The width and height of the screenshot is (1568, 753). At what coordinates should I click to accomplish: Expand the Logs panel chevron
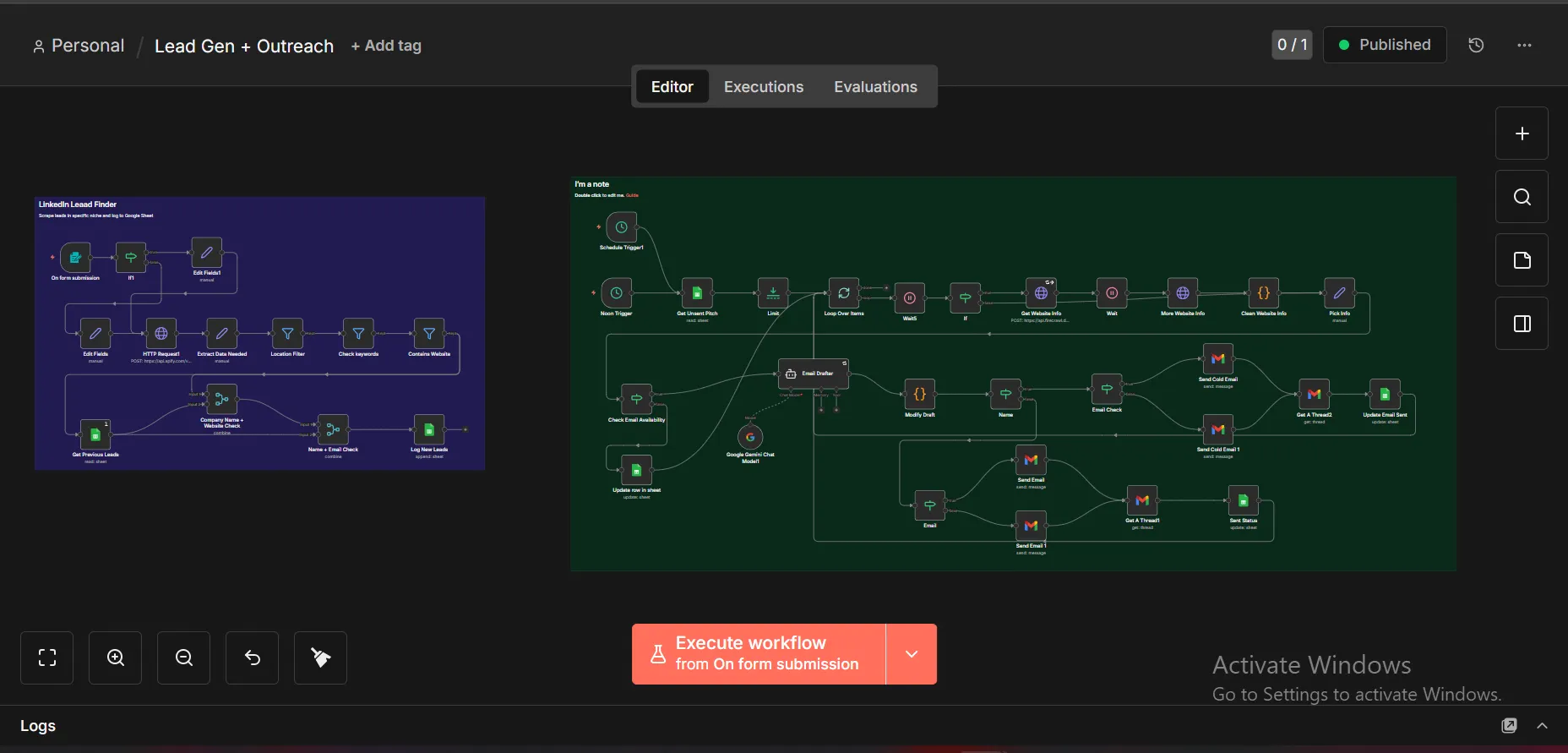point(1542,725)
